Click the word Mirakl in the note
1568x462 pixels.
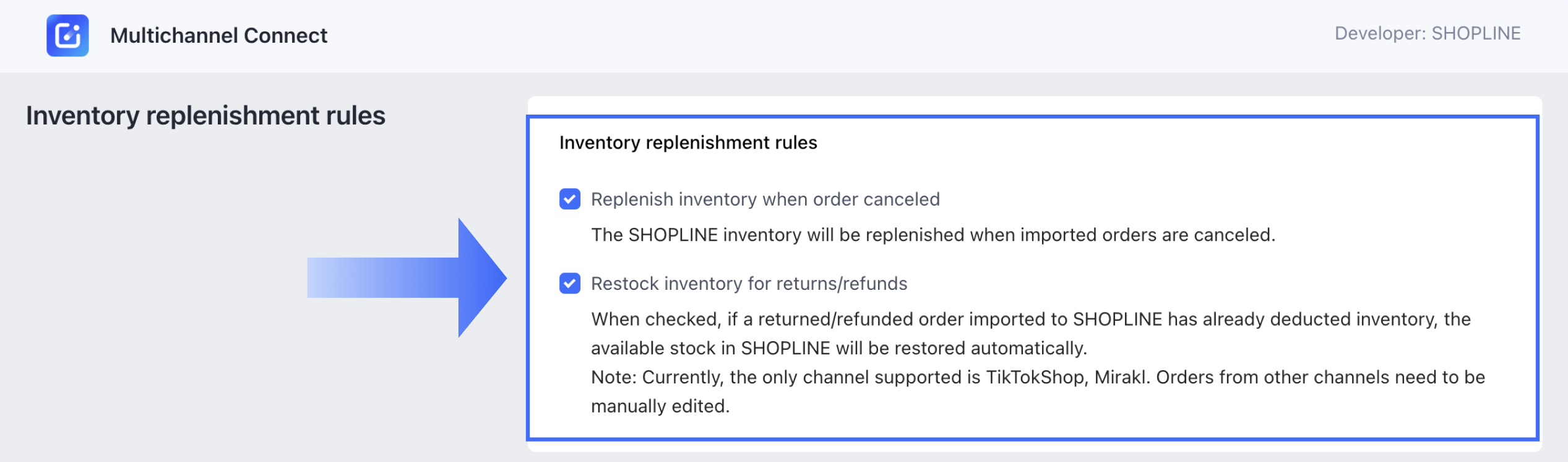pos(1121,377)
